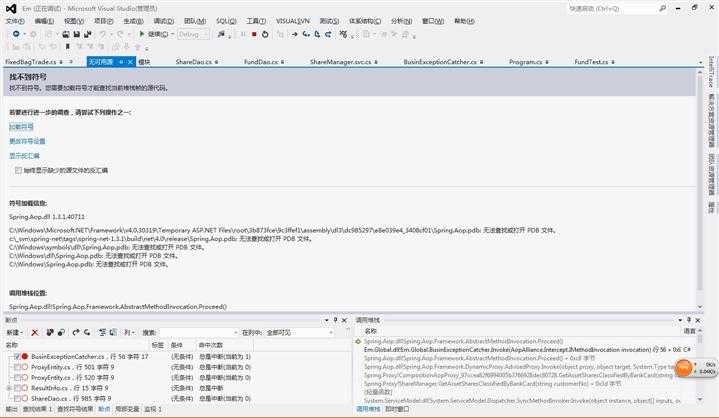719x418 pixels.
Task: Click Show Next Statement arrow icon
Action: [x=294, y=34]
